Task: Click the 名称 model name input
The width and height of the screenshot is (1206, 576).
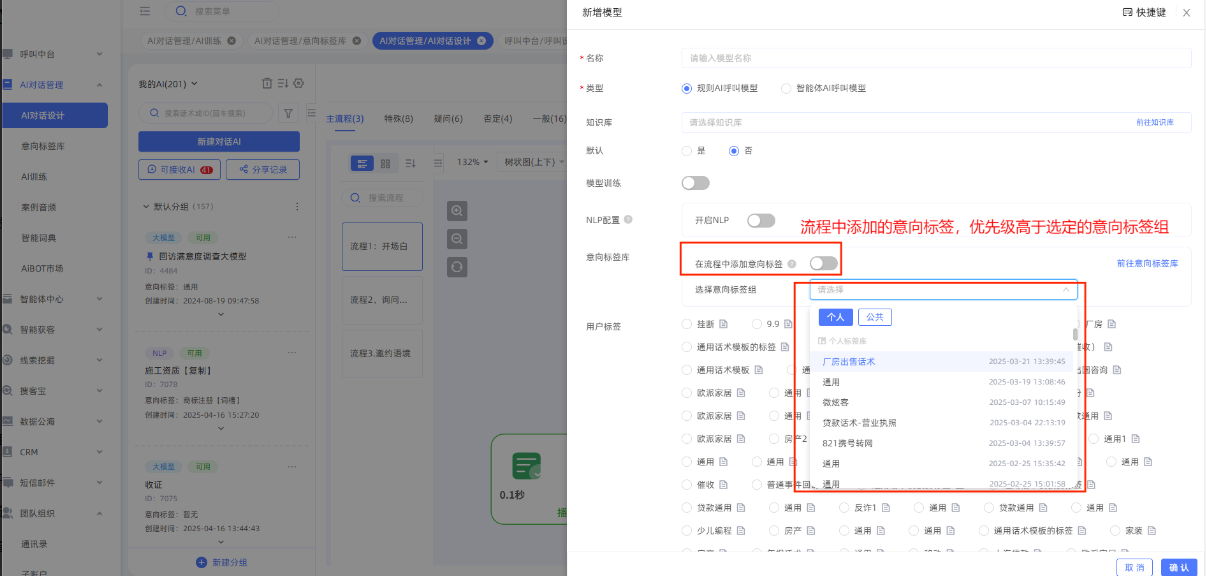Action: click(936, 58)
